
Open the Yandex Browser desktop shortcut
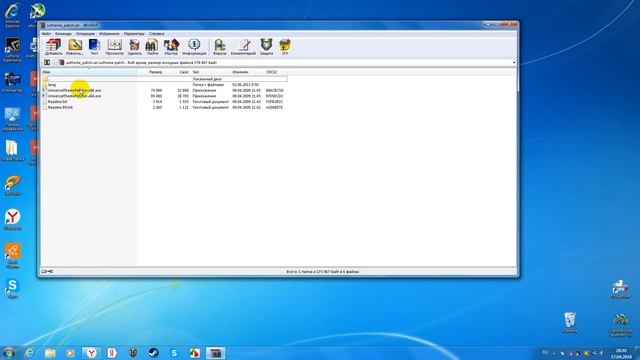tap(12, 220)
